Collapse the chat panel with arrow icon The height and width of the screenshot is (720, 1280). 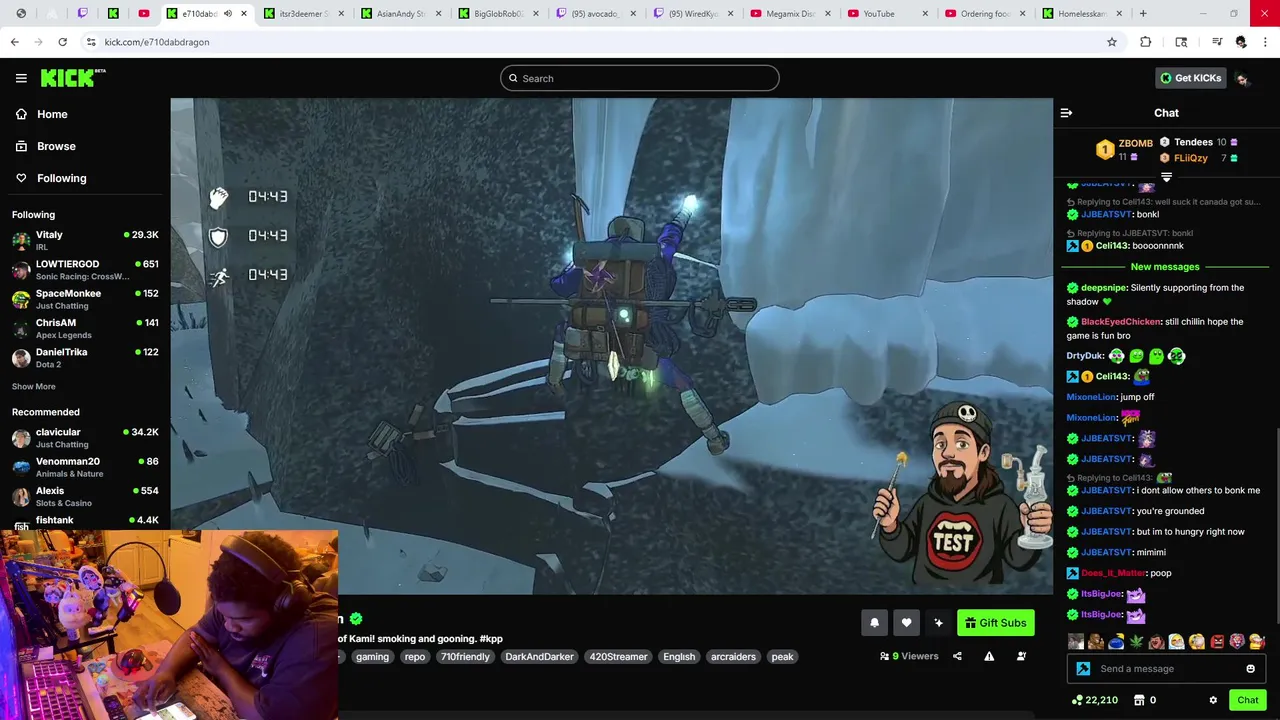click(x=1066, y=113)
